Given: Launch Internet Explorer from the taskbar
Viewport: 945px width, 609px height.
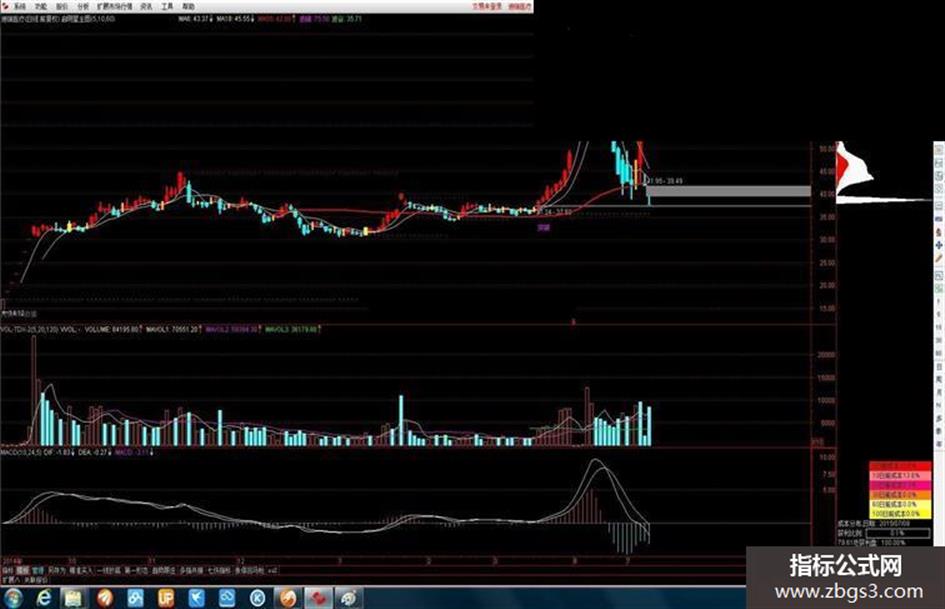Looking at the screenshot, I should (44, 598).
